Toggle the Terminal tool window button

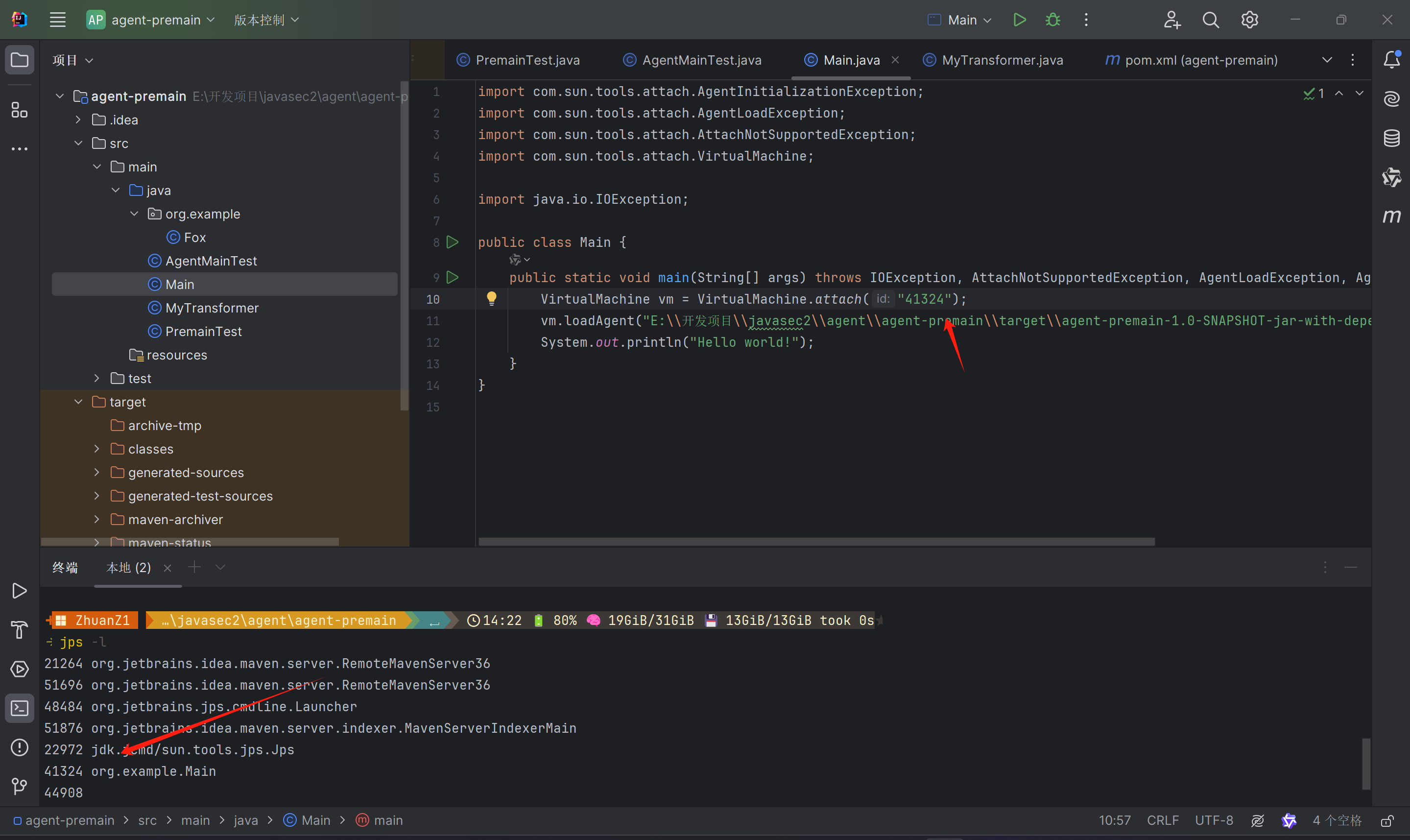click(19, 708)
